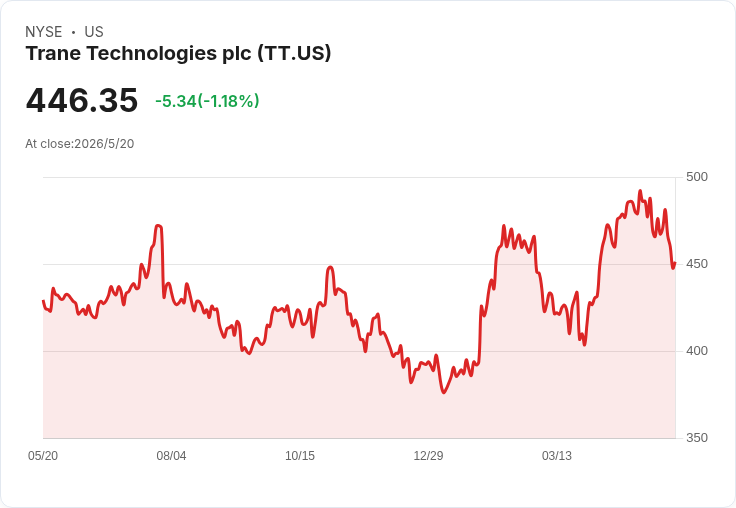Click the chart's highest peak near 490

point(640,191)
